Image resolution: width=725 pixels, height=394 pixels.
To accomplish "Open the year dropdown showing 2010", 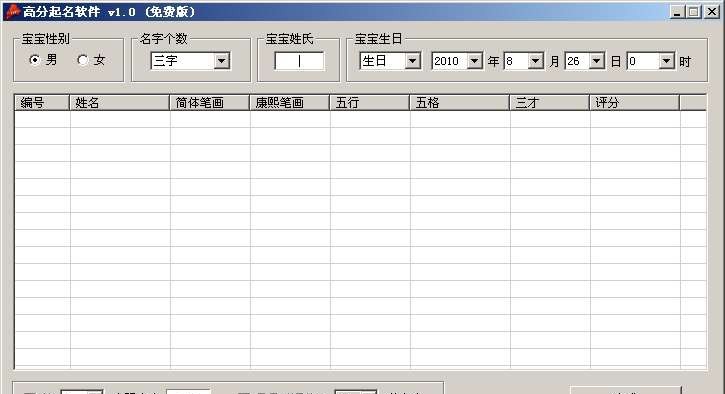I will coord(457,61).
